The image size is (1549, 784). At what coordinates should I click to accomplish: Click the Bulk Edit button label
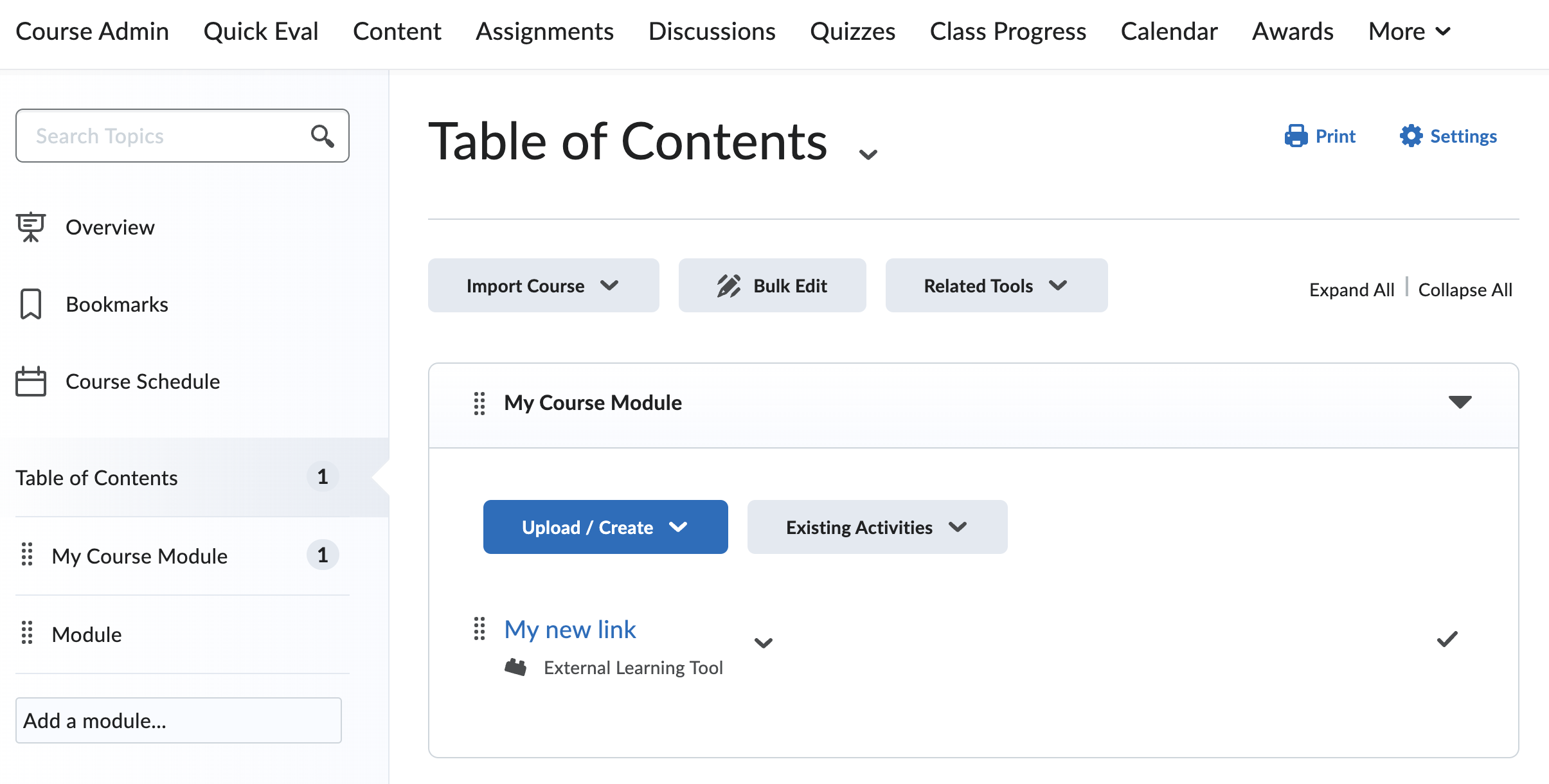(790, 286)
